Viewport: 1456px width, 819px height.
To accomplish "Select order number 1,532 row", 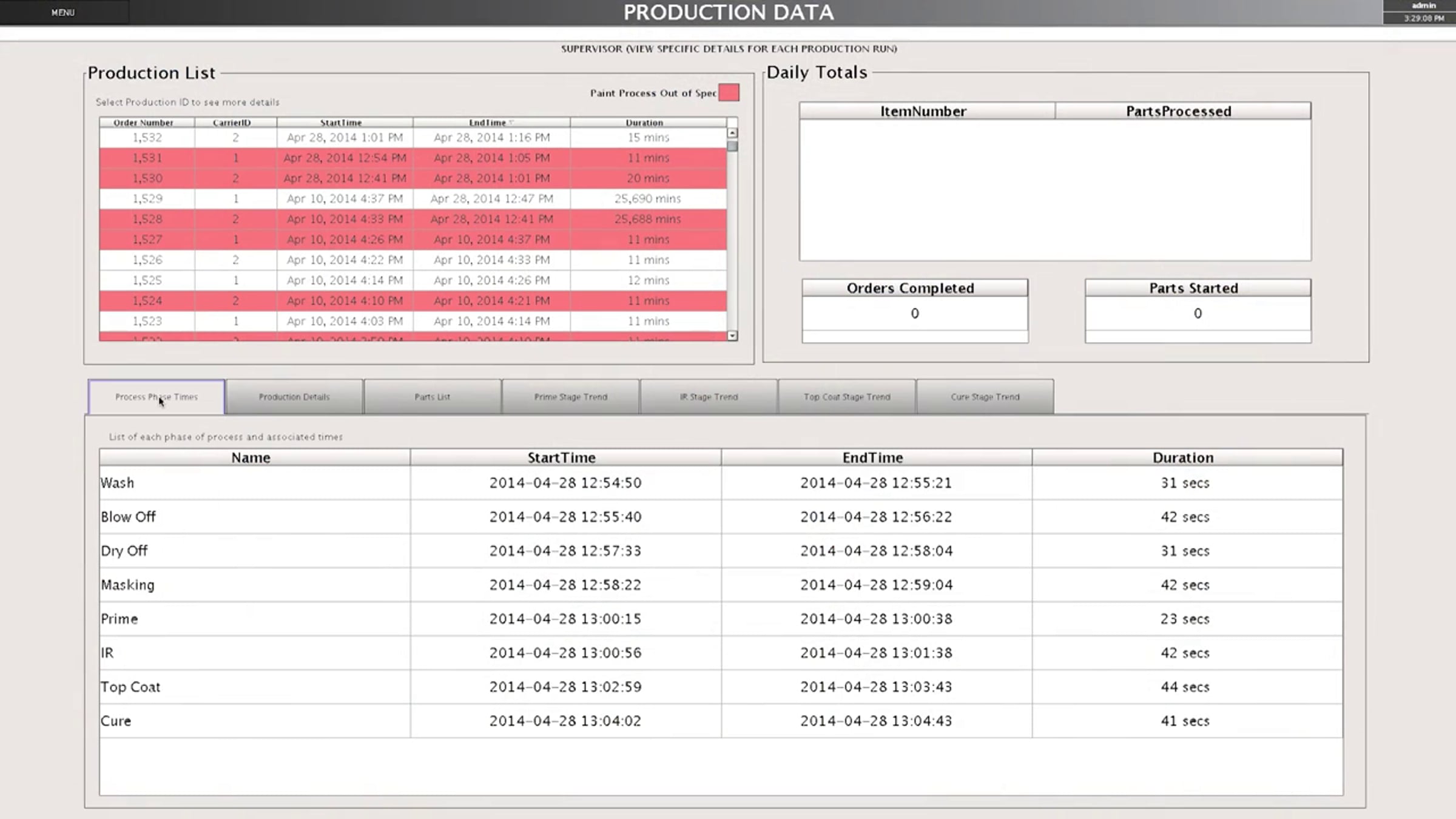I will [147, 138].
